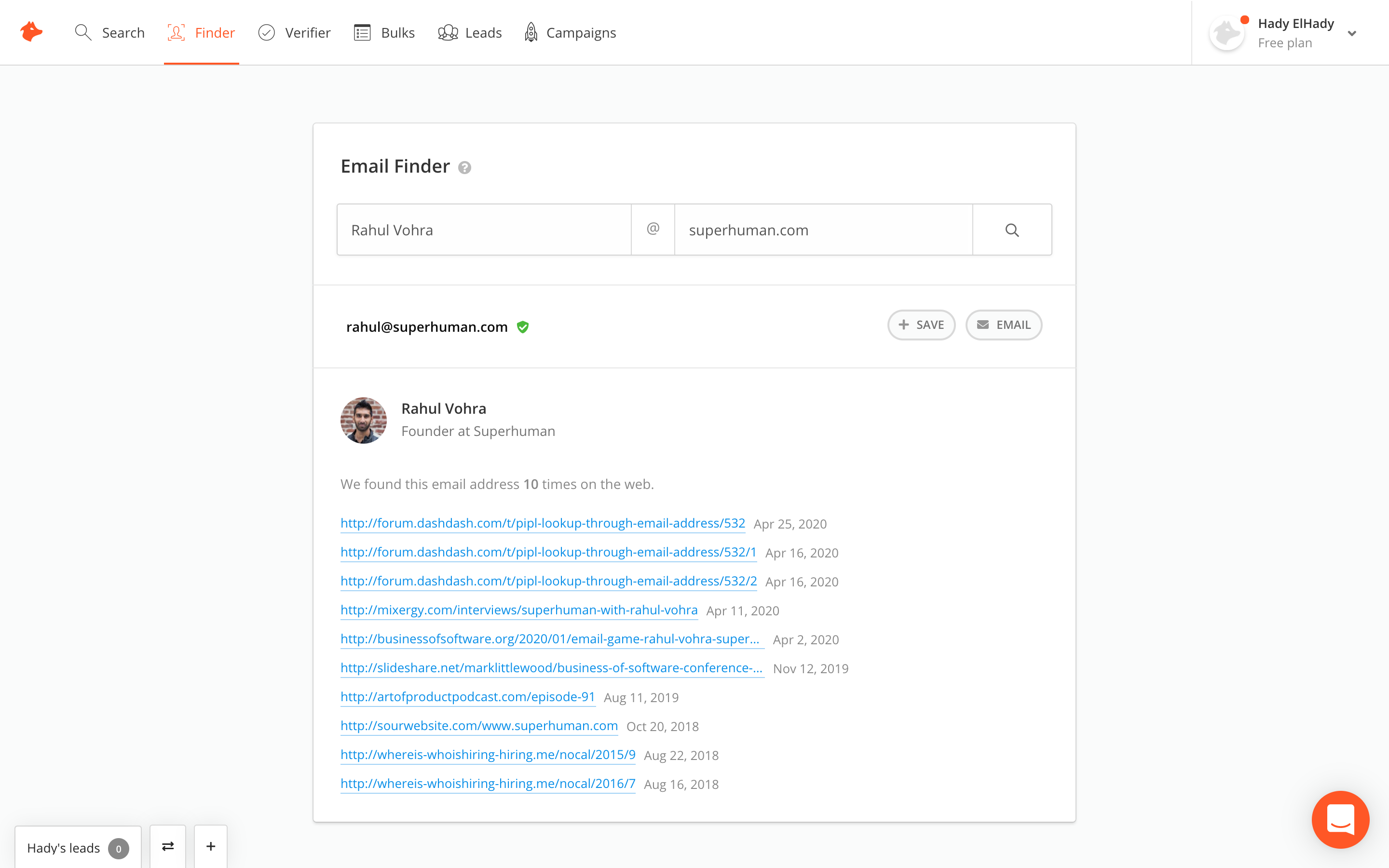Click the Hunter fox logo
The width and height of the screenshot is (1389, 868).
[x=31, y=31]
